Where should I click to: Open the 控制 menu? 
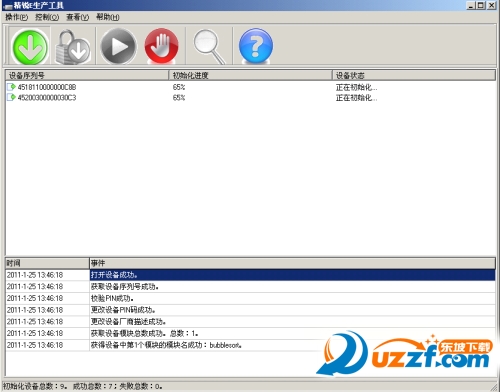47,17
